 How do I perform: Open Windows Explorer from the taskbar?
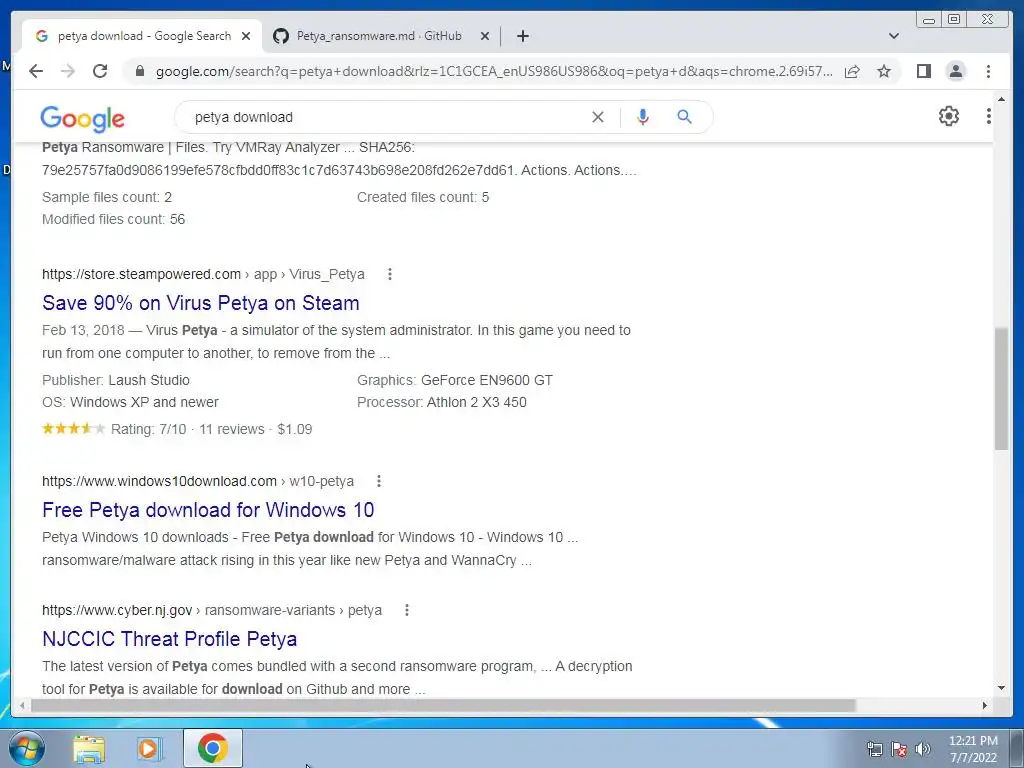coord(89,749)
